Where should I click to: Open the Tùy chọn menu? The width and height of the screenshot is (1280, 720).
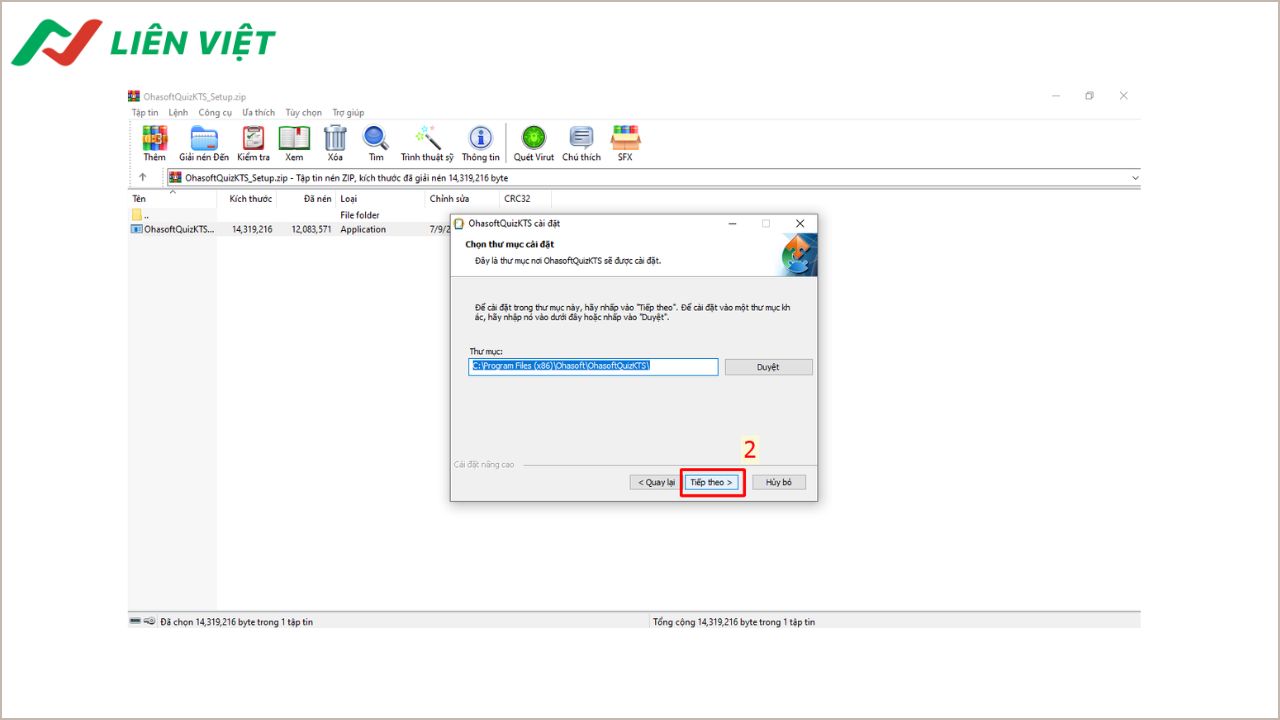coord(304,113)
